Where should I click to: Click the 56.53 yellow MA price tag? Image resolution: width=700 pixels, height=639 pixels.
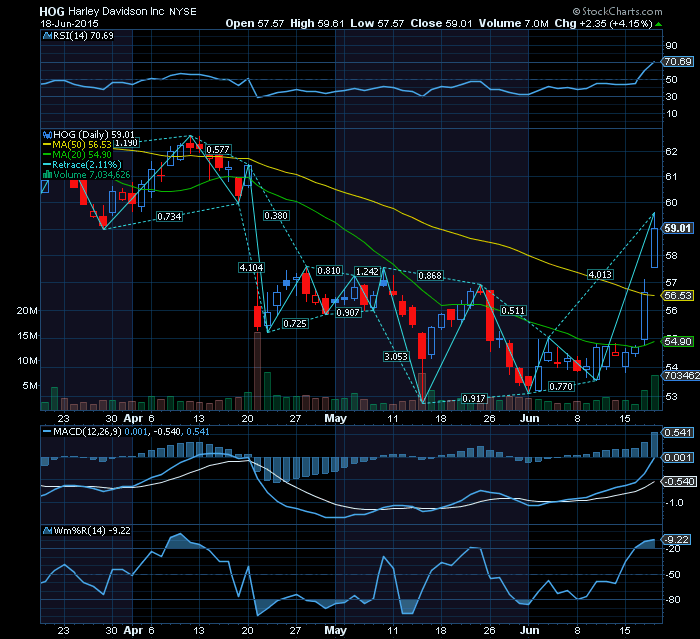point(678,296)
